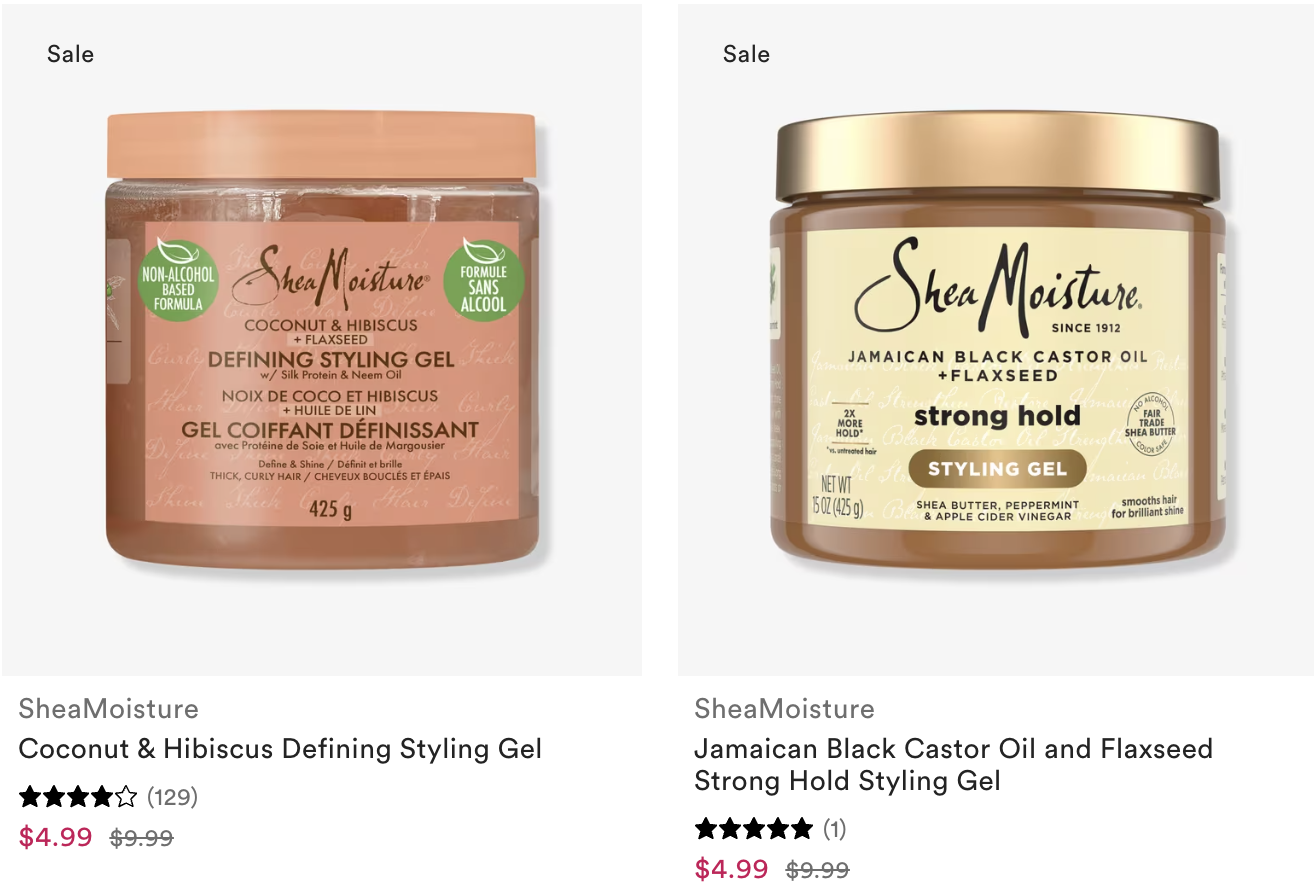Click the gold lid of the Jamaican Black Castor jar
The height and width of the screenshot is (884, 1314).
pyautogui.click(x=997, y=157)
